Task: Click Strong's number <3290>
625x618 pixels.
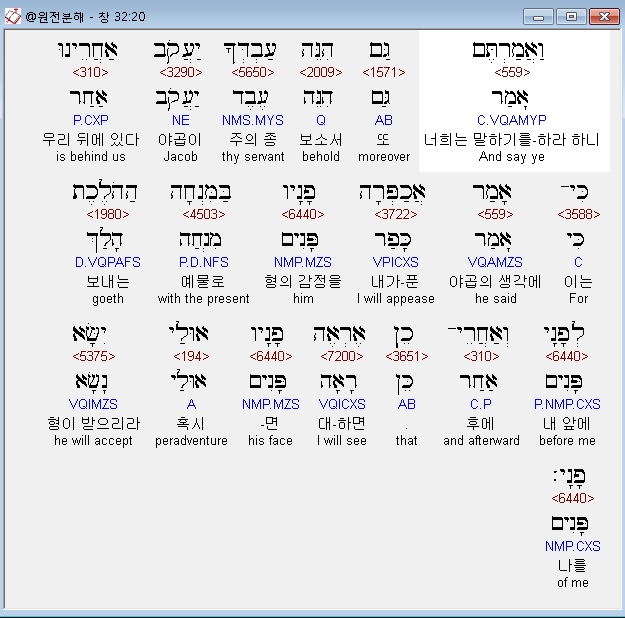Action: [181, 72]
